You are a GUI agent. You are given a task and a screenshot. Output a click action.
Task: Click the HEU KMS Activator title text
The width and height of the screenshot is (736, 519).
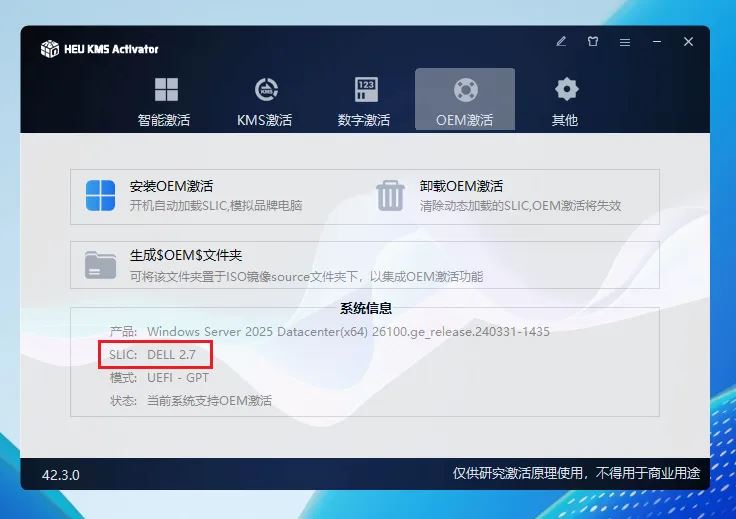(x=111, y=49)
